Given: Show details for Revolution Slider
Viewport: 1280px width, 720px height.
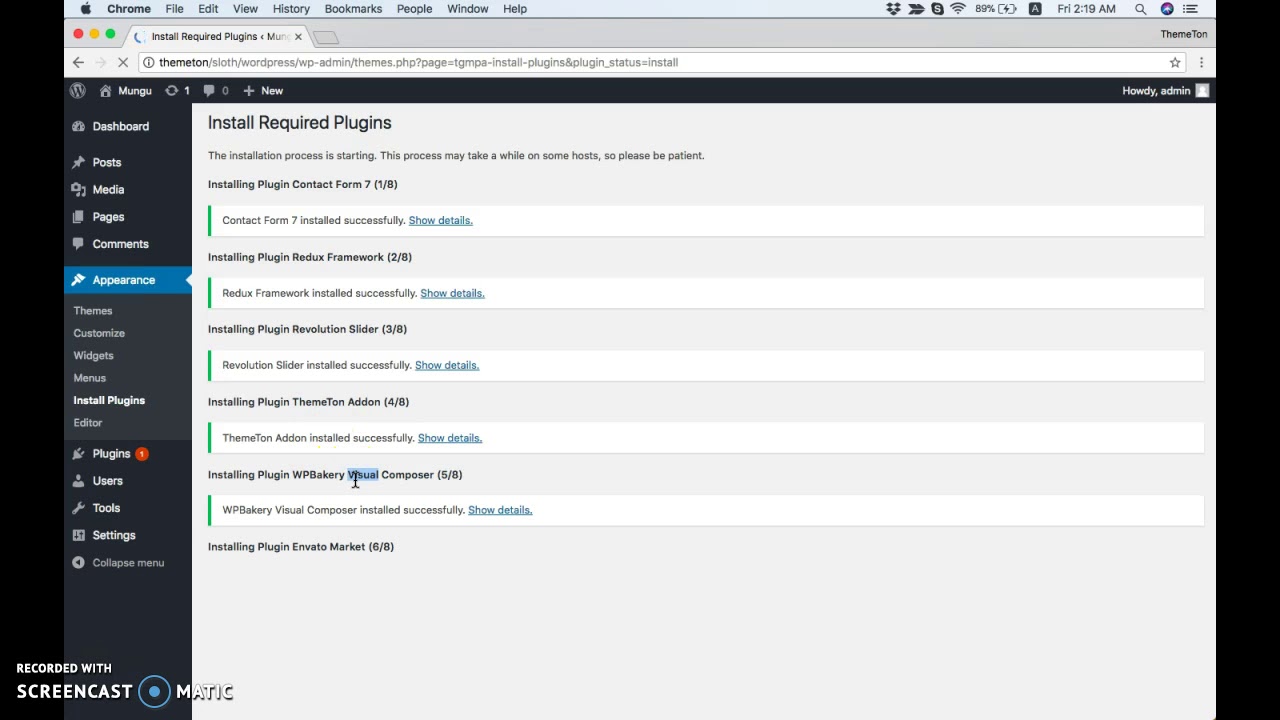Looking at the screenshot, I should [x=447, y=365].
